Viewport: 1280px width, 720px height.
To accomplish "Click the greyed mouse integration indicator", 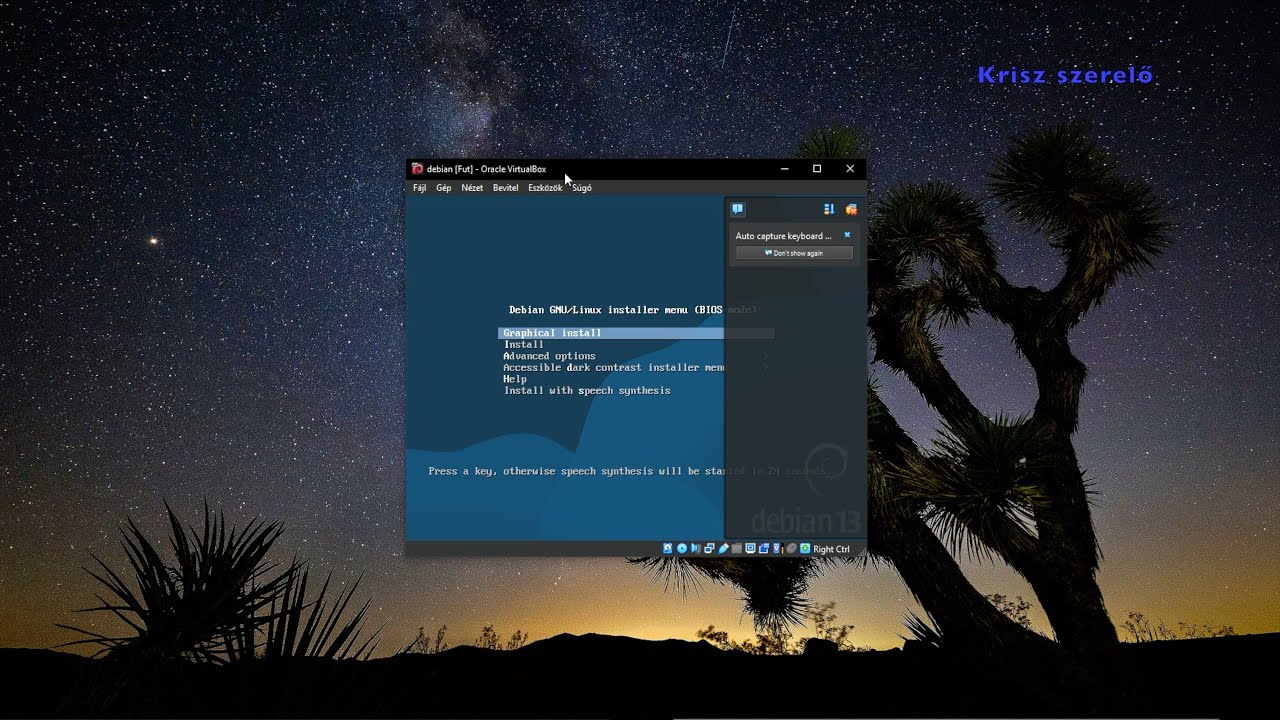I will 791,549.
